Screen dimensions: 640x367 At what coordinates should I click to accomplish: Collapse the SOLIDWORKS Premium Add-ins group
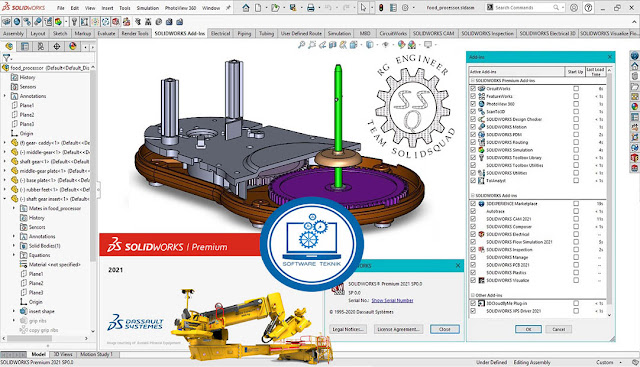pos(472,81)
